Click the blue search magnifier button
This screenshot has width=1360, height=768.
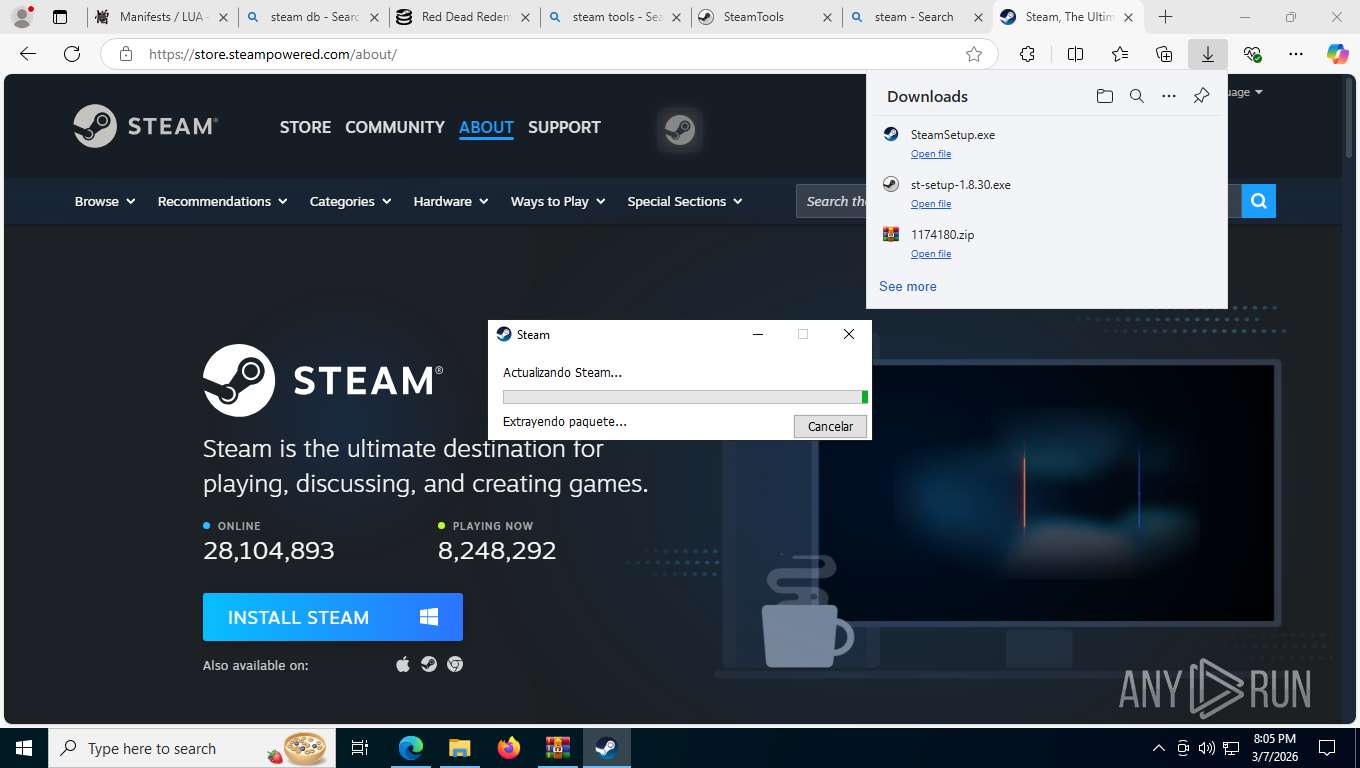coord(1258,201)
